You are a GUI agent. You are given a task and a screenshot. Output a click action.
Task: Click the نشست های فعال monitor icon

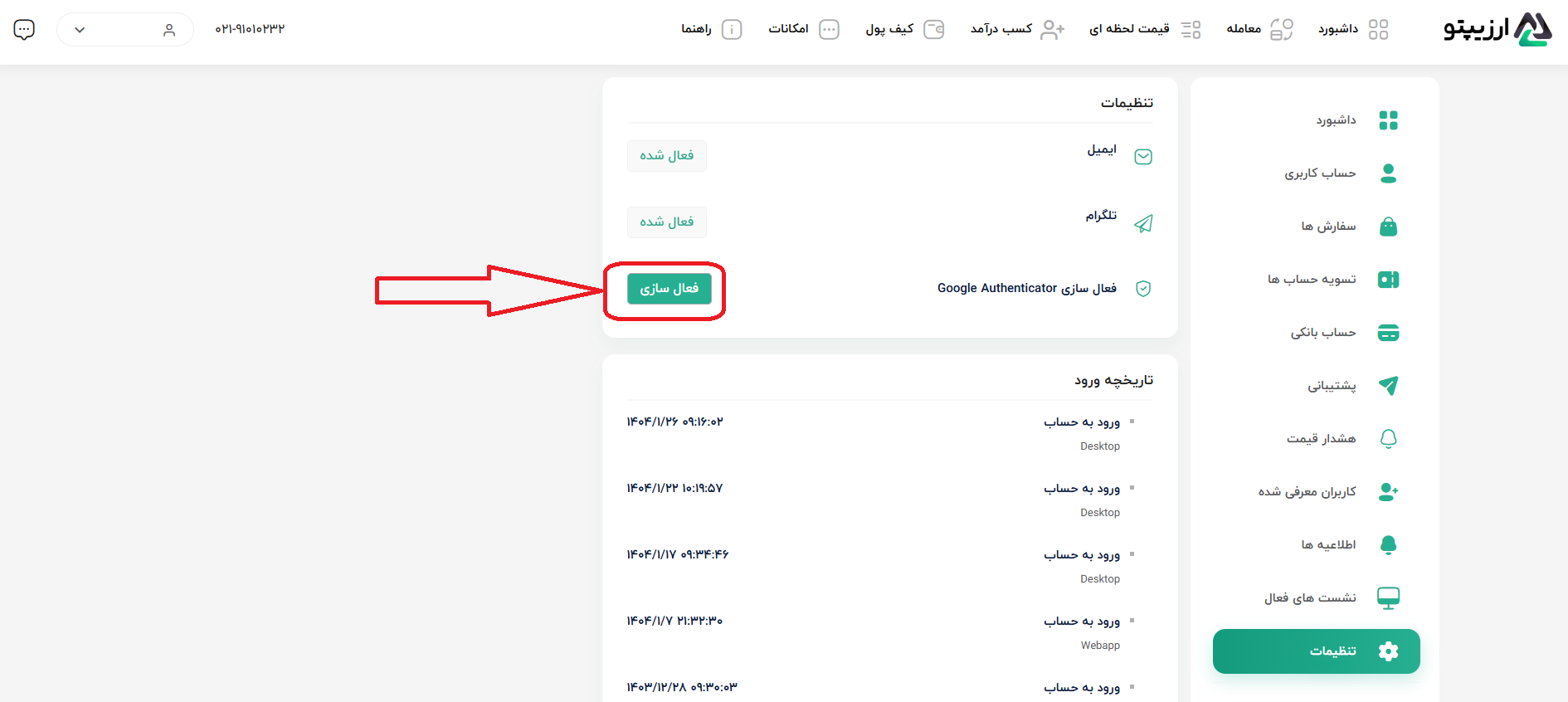pos(1388,597)
